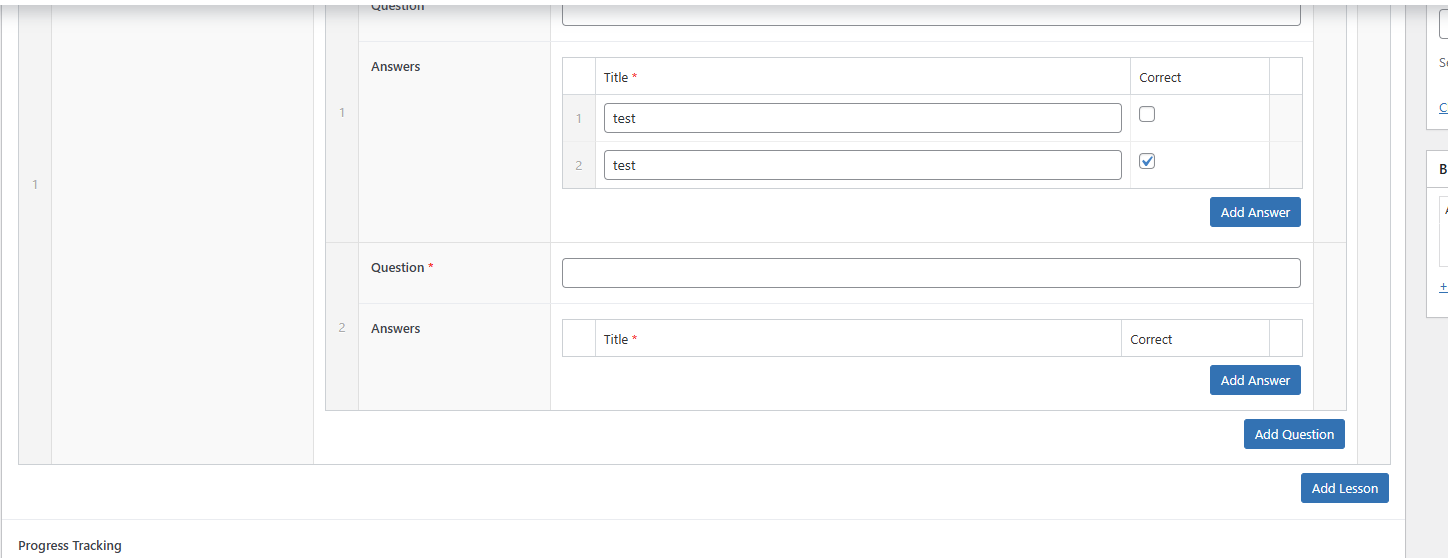The width and height of the screenshot is (1448, 558).
Task: Click the Progress Tracking section heading
Action: (x=70, y=545)
